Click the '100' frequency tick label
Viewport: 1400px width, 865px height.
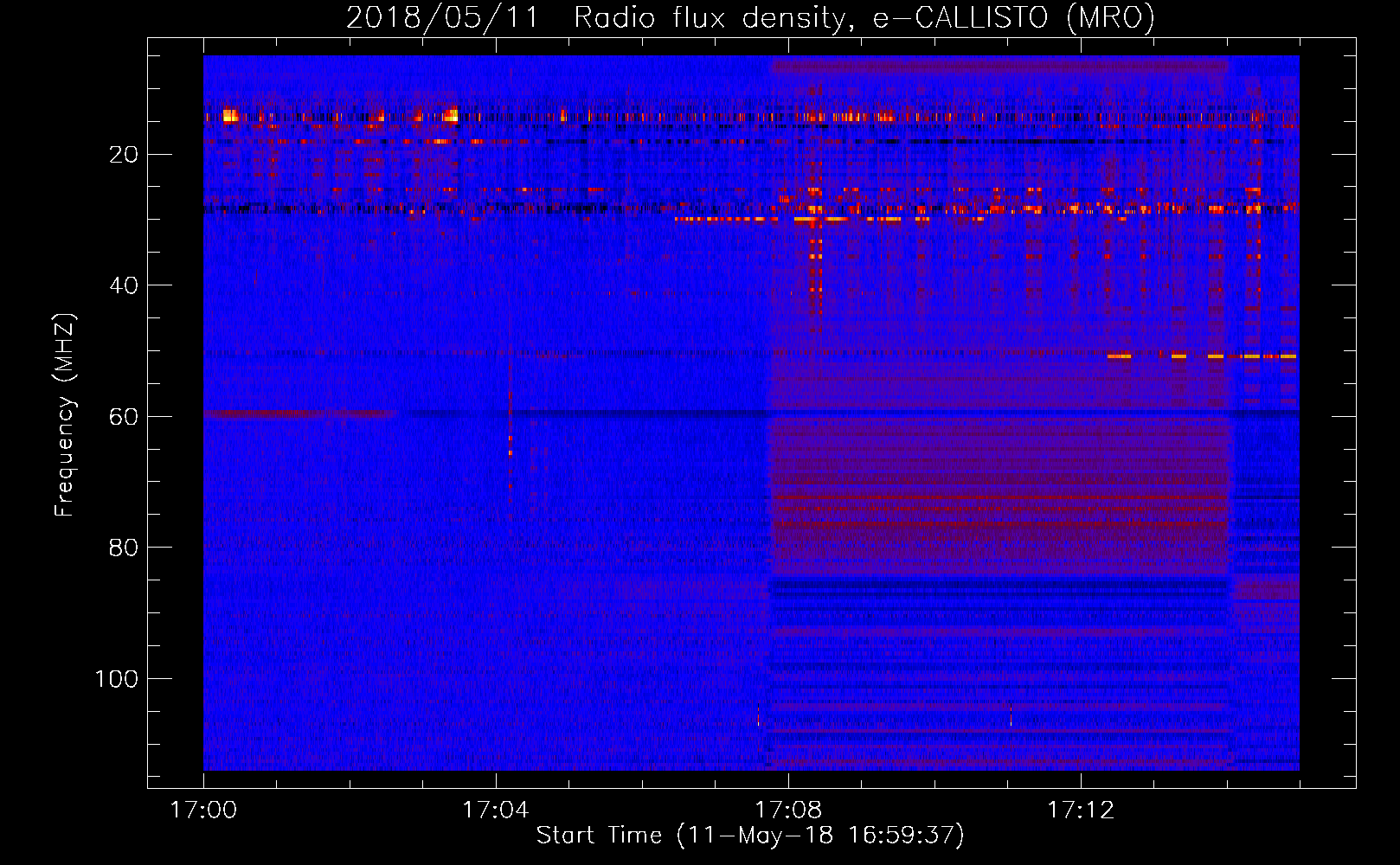(x=117, y=679)
